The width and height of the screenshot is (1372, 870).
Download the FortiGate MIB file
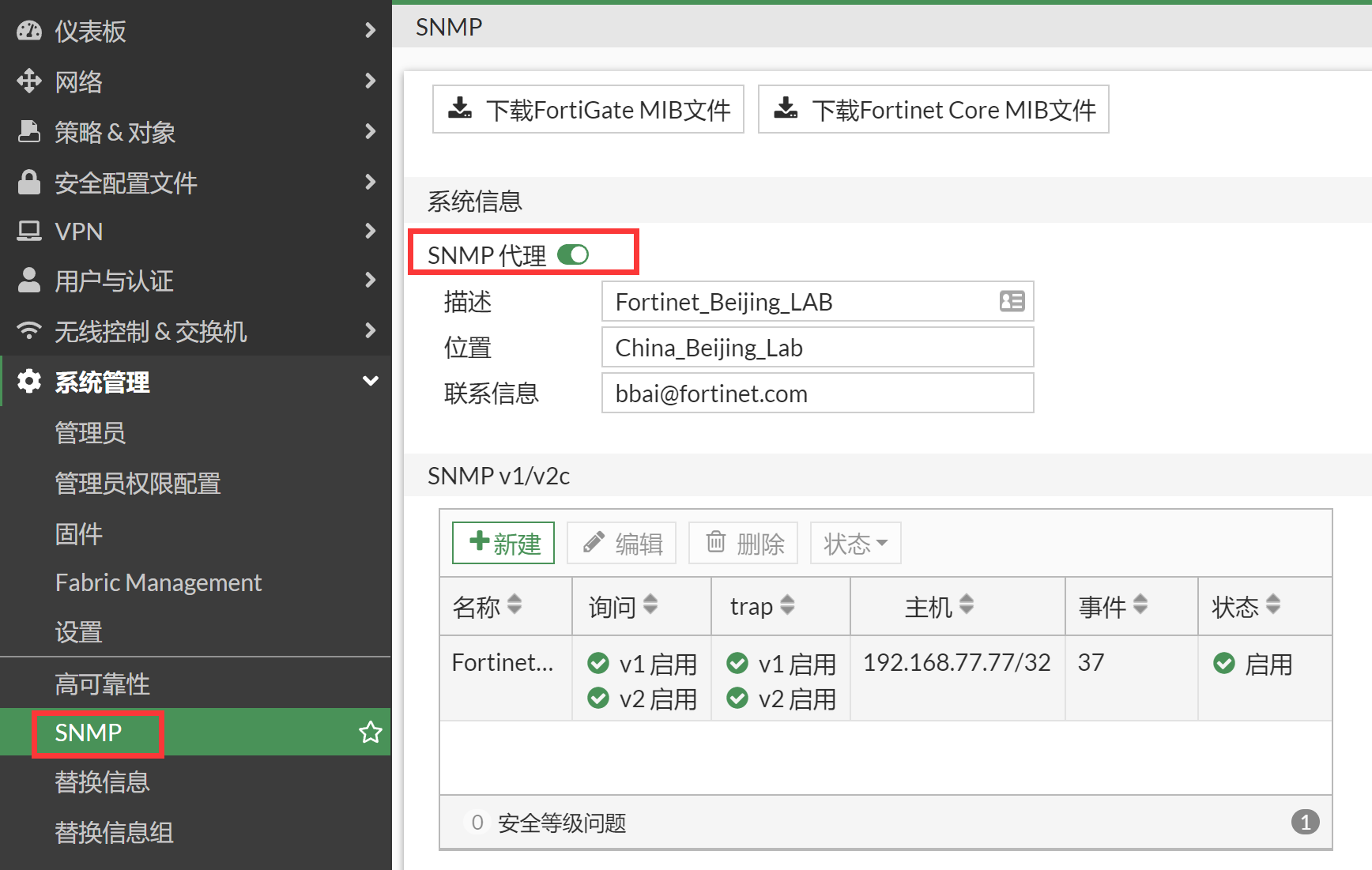588,110
